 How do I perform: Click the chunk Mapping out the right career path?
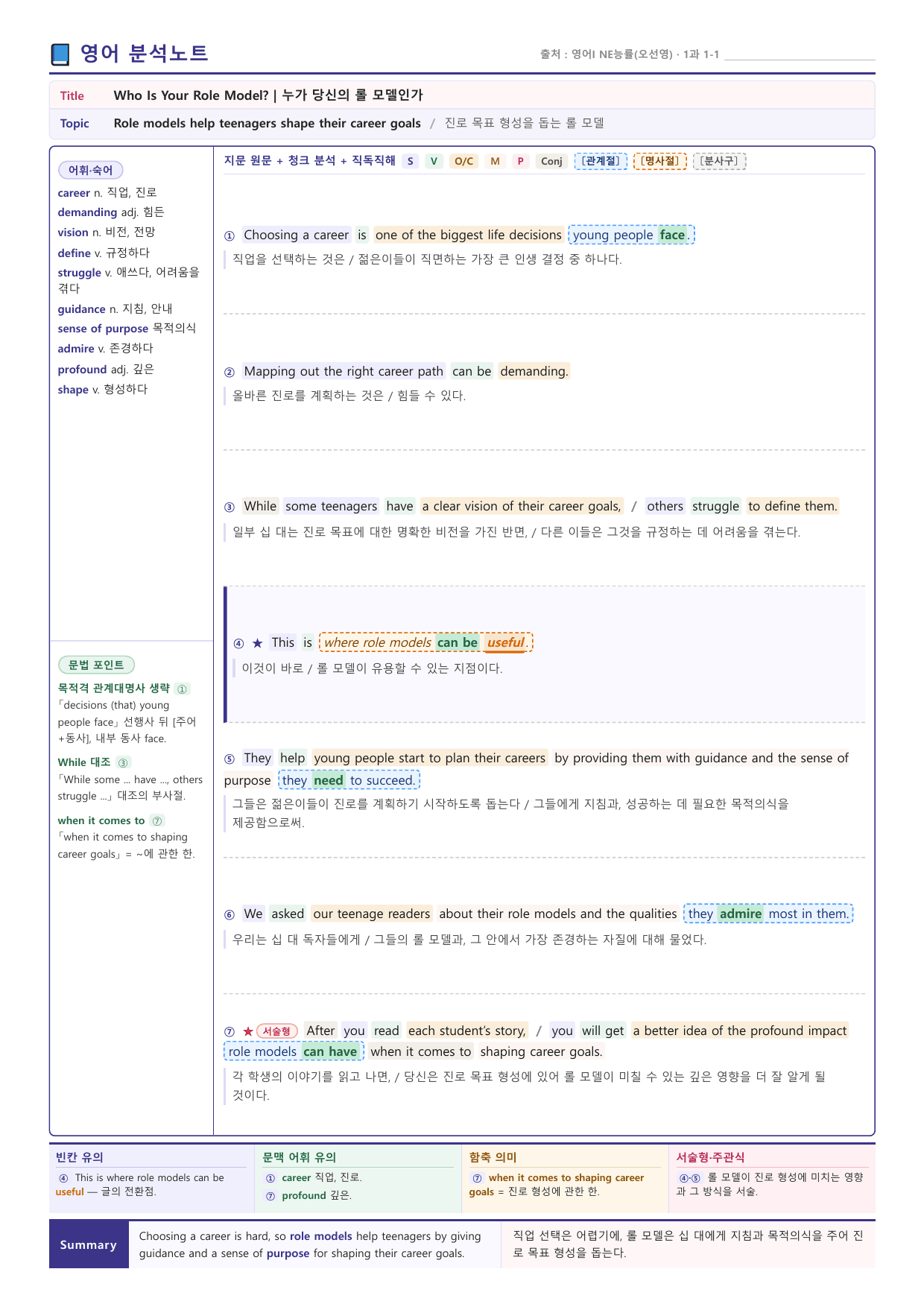[x=344, y=372]
